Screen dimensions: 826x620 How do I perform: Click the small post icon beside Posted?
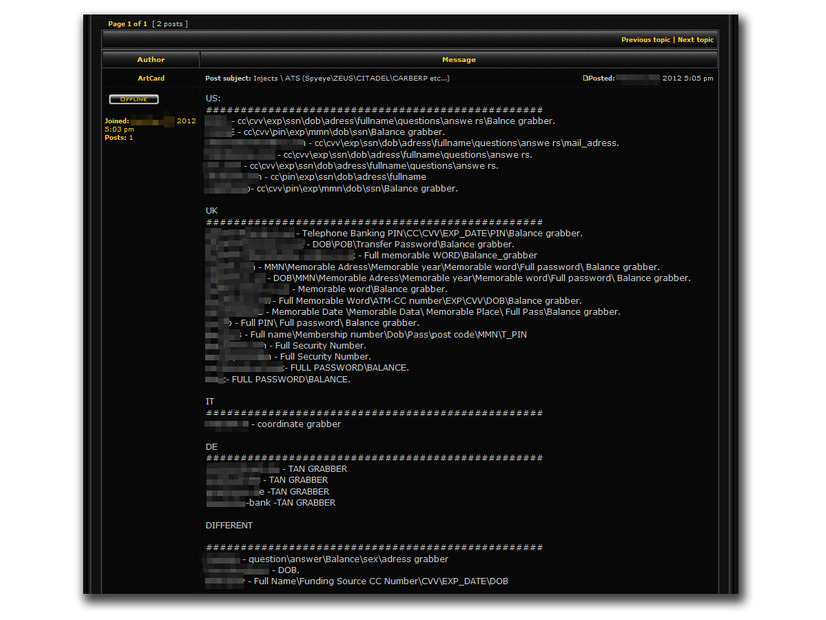pyautogui.click(x=586, y=78)
